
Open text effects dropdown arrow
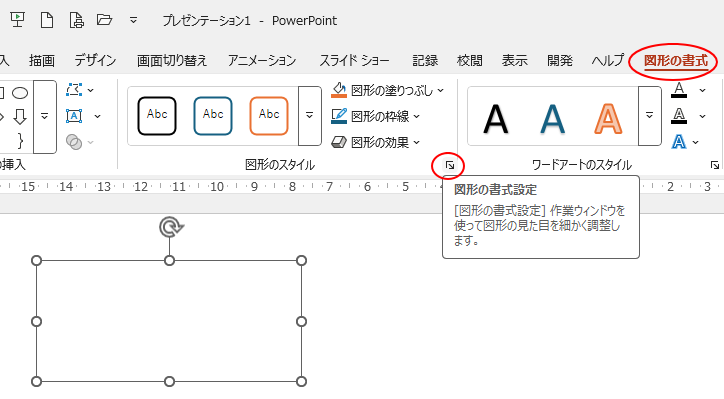click(x=696, y=142)
